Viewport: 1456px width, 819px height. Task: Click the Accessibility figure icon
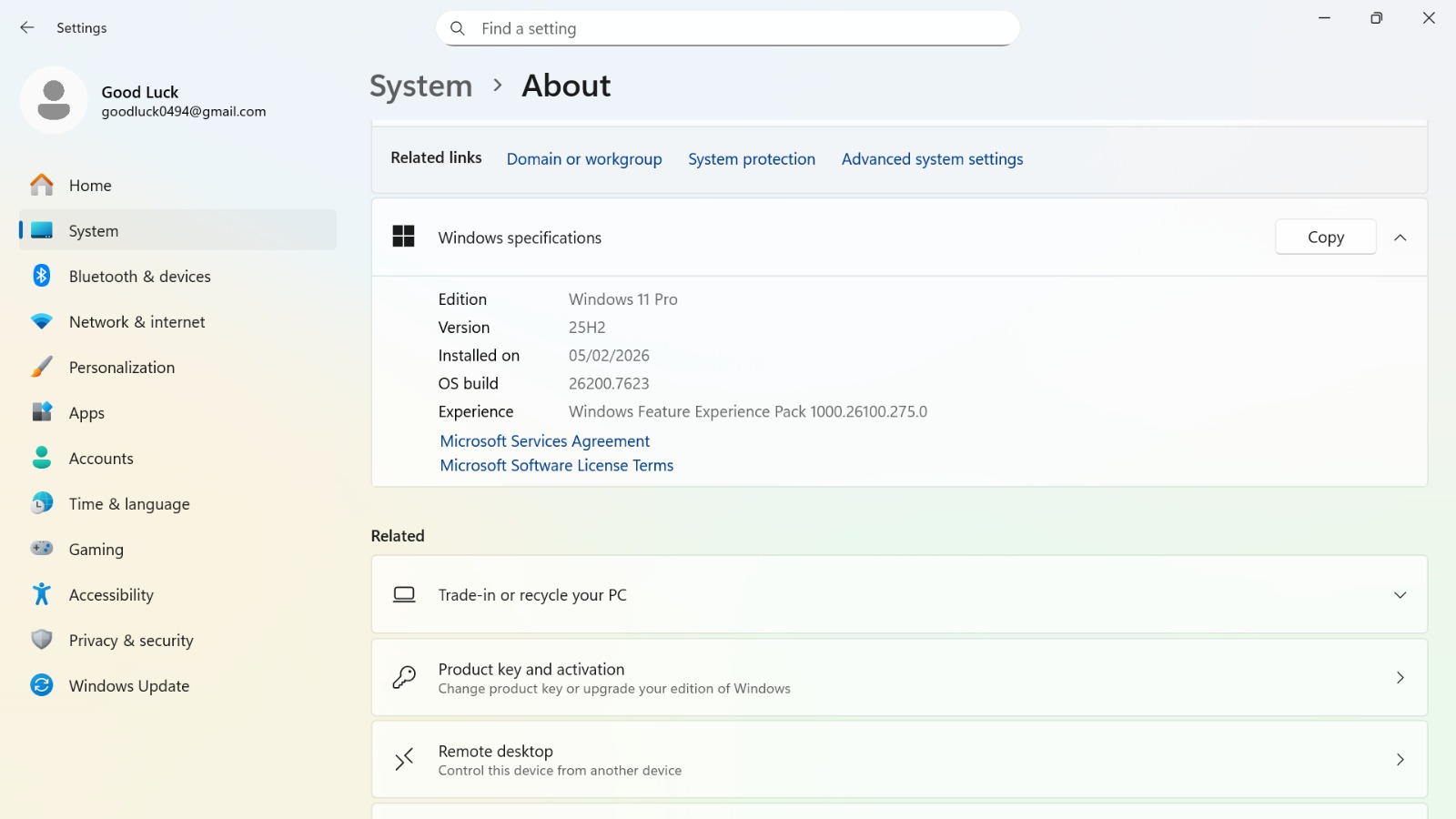coord(42,594)
